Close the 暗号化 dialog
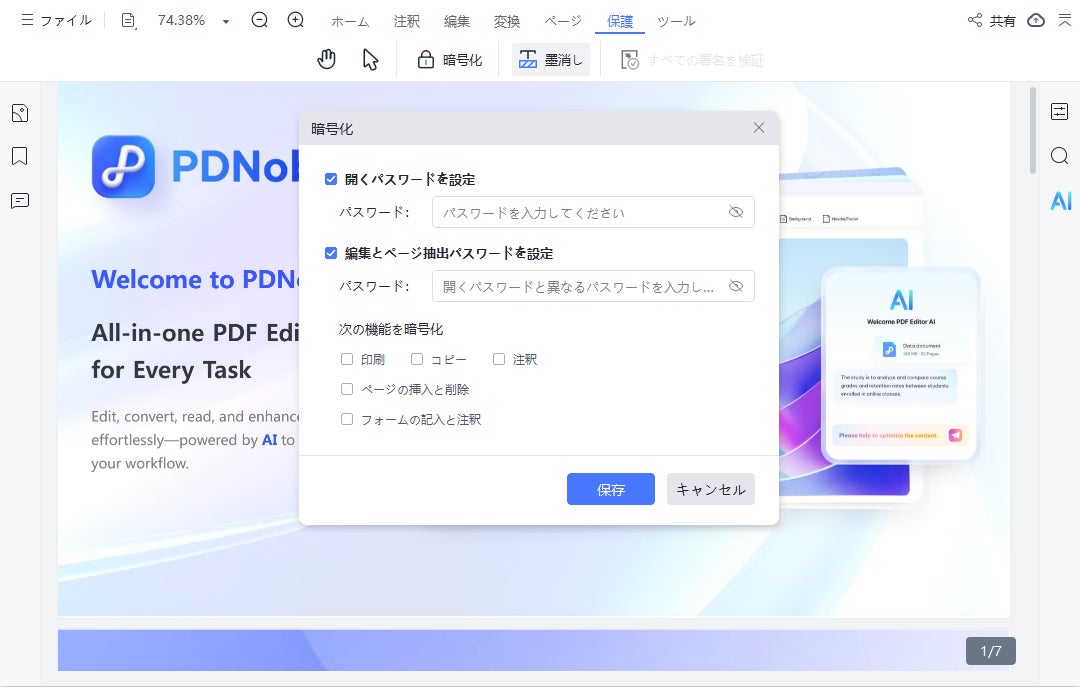The image size is (1080, 687). pos(759,127)
